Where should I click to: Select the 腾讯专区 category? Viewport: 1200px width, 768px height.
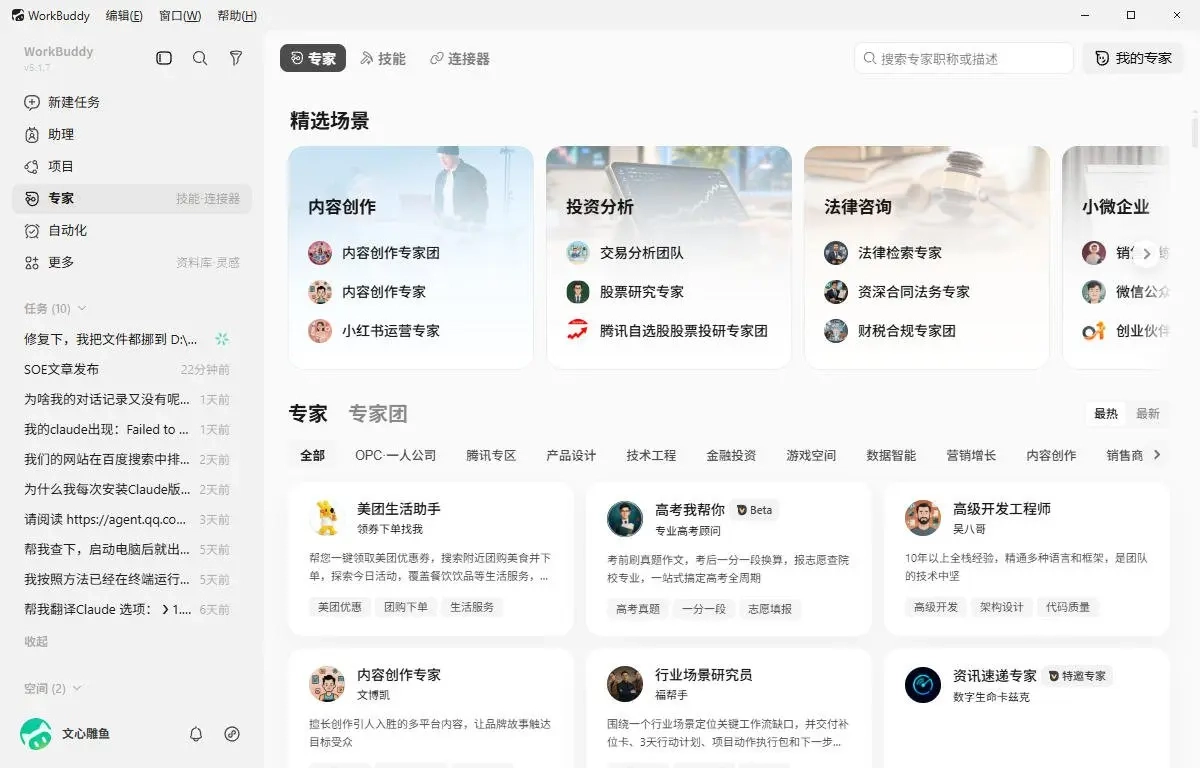(x=491, y=455)
